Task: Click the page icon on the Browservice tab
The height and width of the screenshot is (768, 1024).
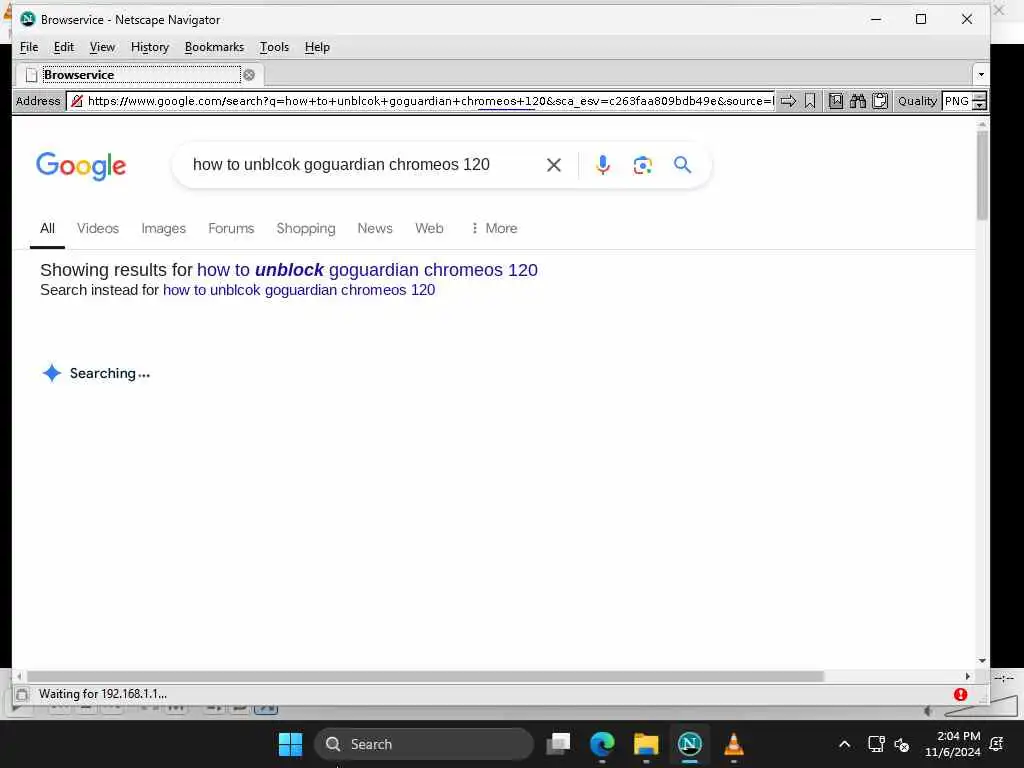Action: click(31, 74)
